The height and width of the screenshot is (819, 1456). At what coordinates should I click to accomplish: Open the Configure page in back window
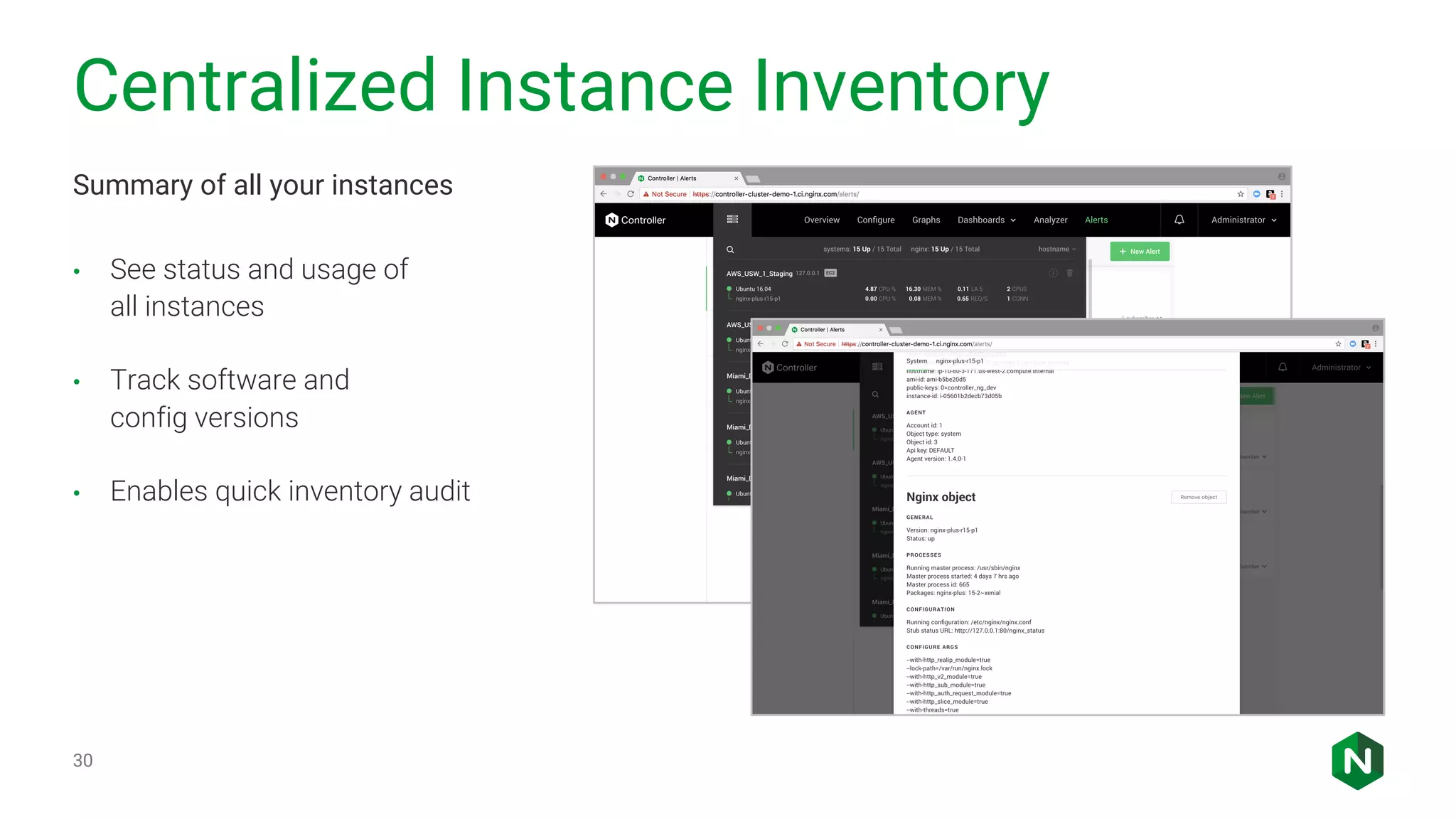(876, 220)
